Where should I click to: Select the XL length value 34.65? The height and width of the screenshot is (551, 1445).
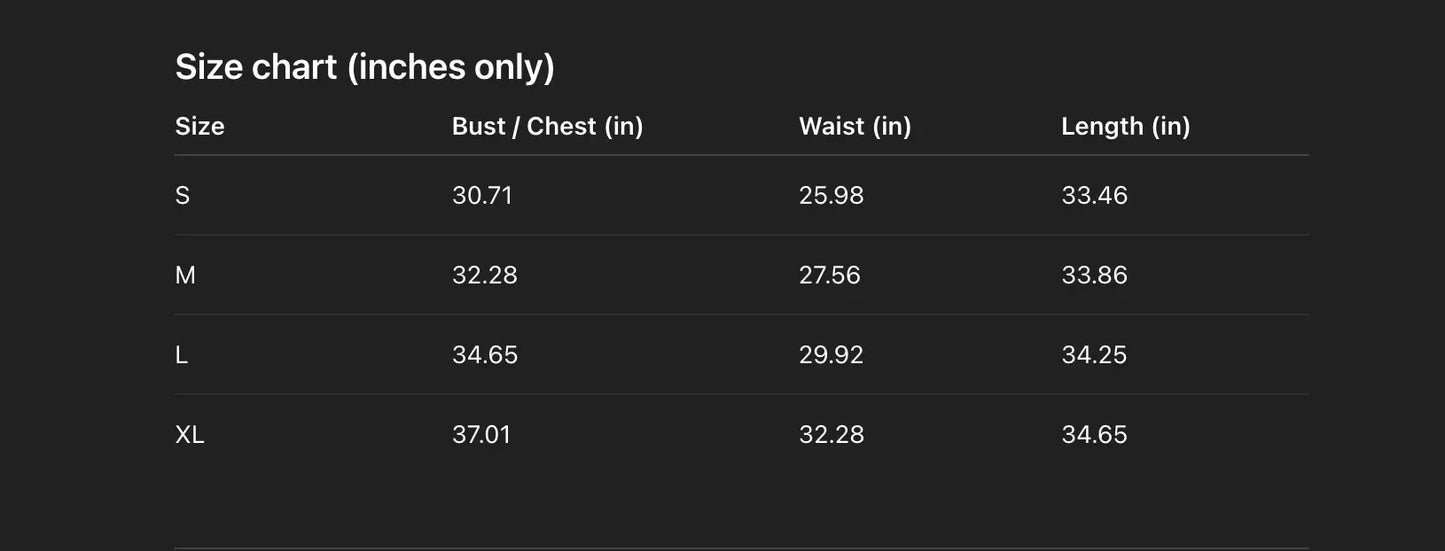point(1094,435)
